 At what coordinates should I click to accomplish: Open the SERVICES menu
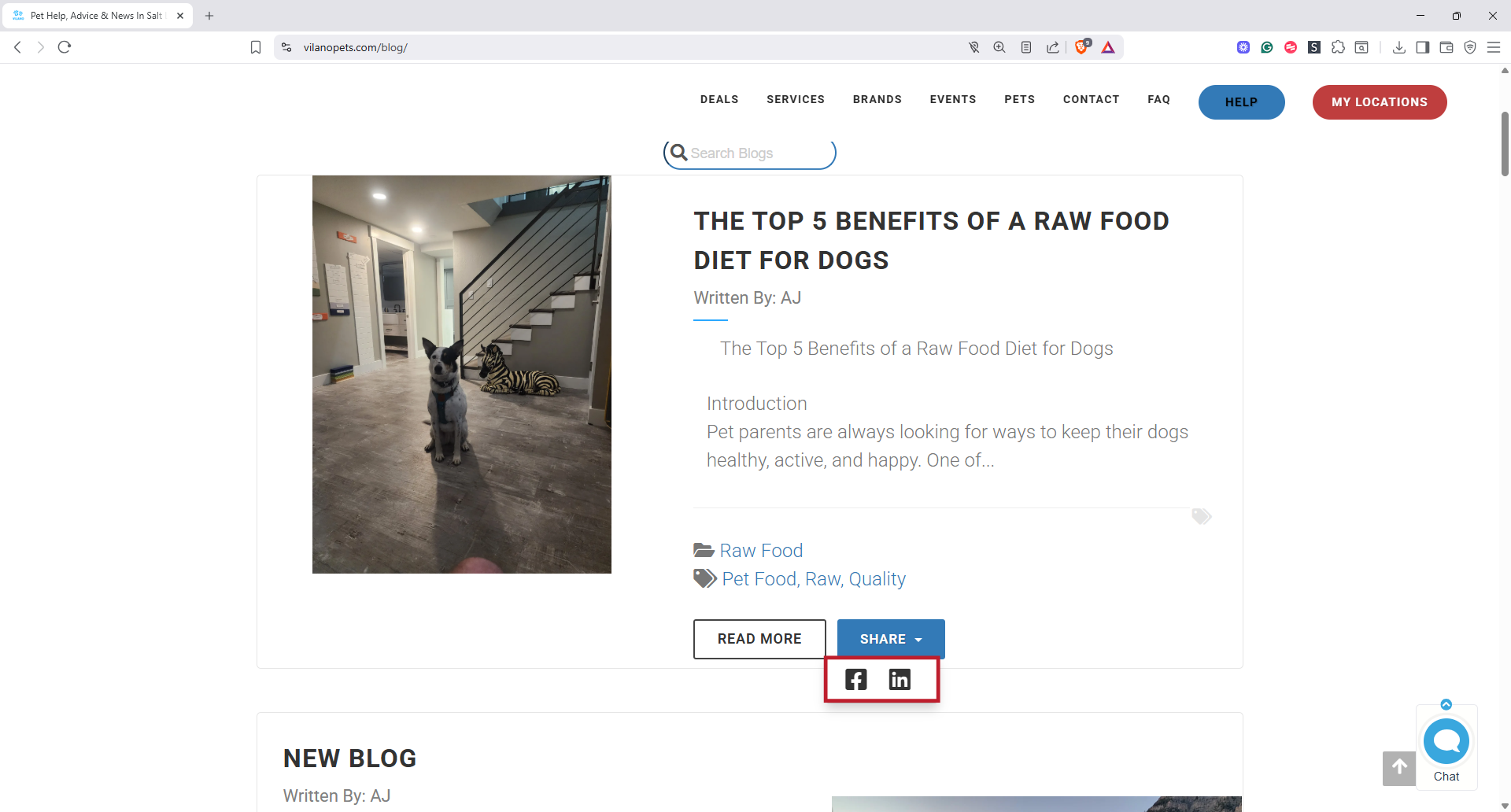click(x=796, y=99)
